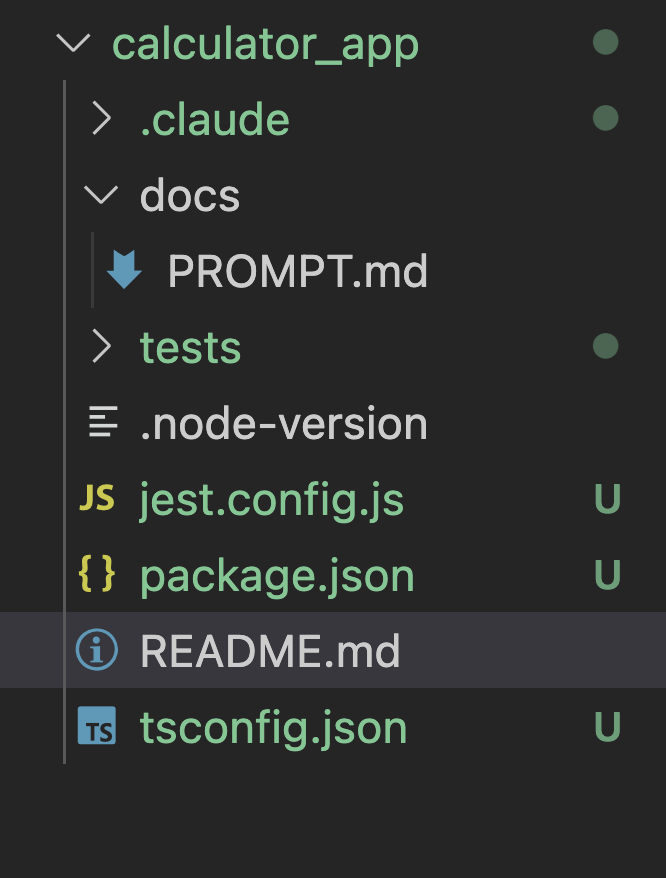Screen dimensions: 666x878
Task: Click the green status dot beside calculator_app
Action: (606, 42)
